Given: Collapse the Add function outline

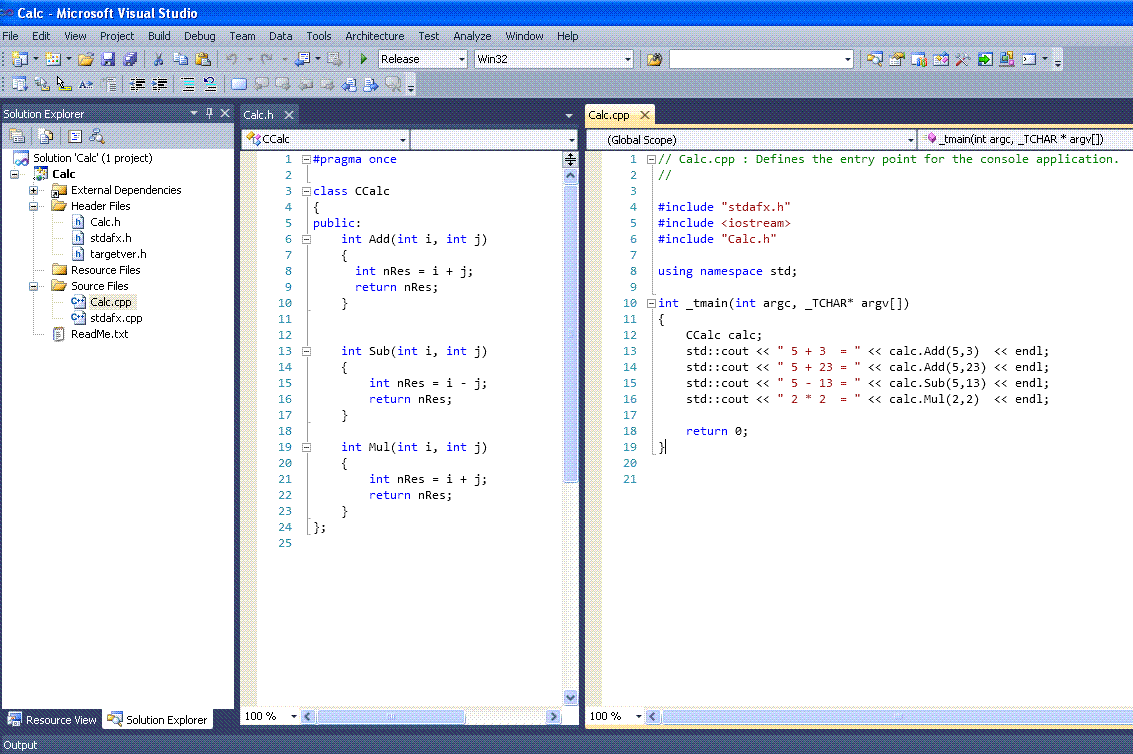Looking at the screenshot, I should (306, 239).
